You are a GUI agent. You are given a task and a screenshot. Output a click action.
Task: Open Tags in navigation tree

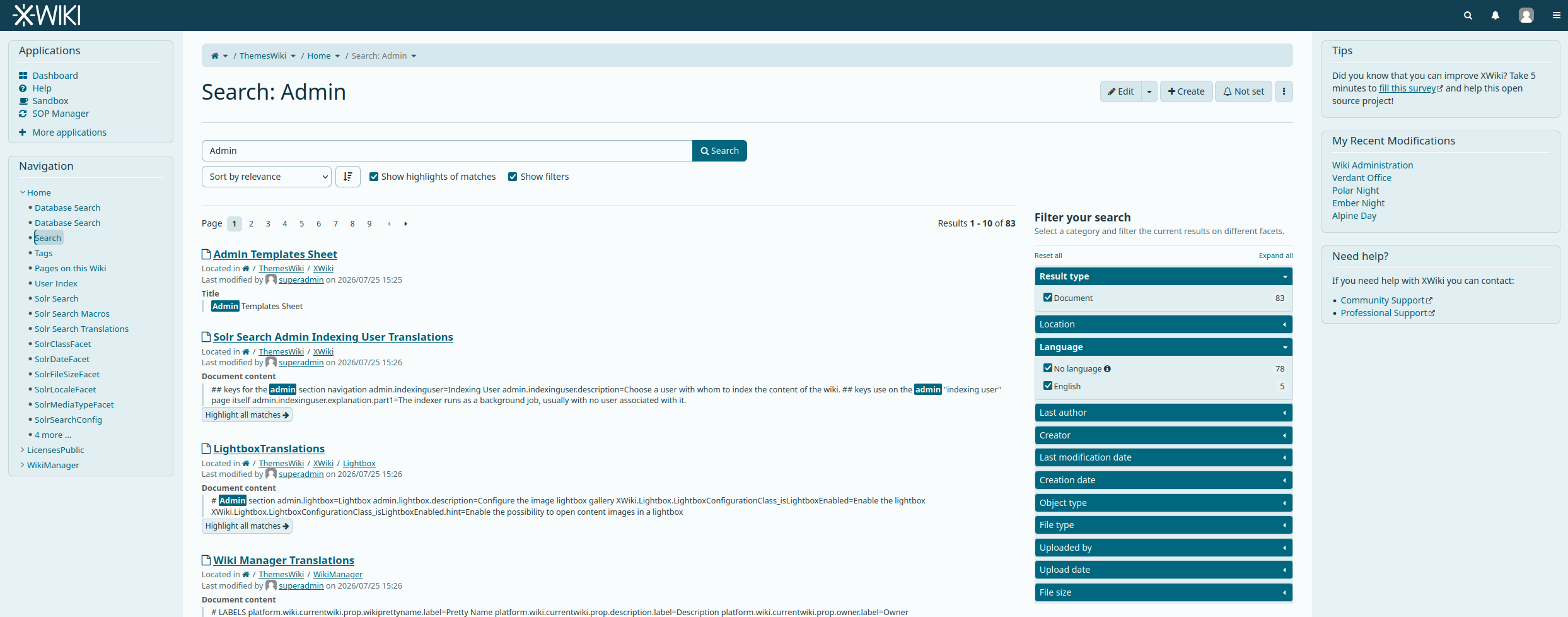pyautogui.click(x=44, y=253)
